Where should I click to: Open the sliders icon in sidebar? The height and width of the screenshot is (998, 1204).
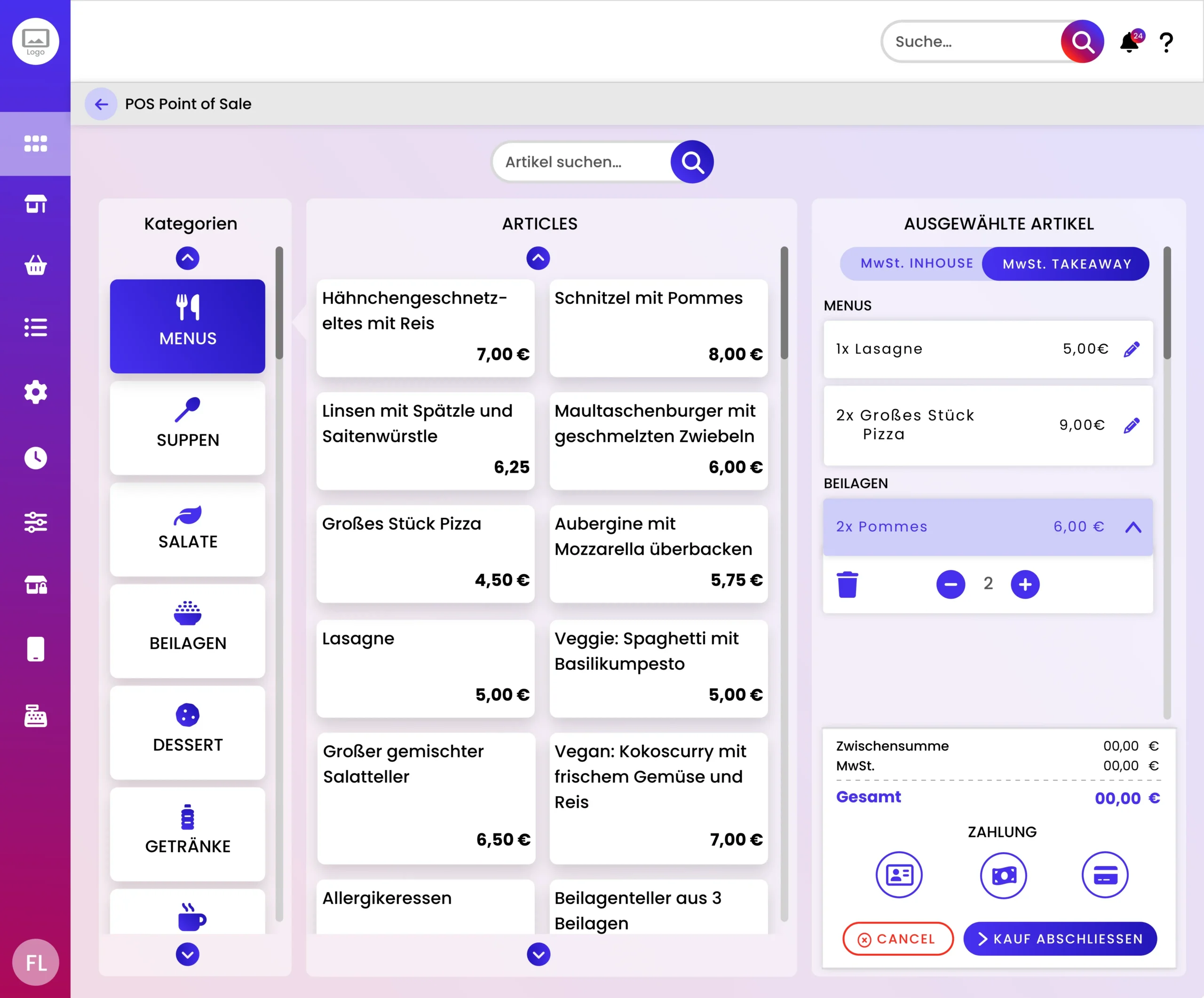point(36,522)
